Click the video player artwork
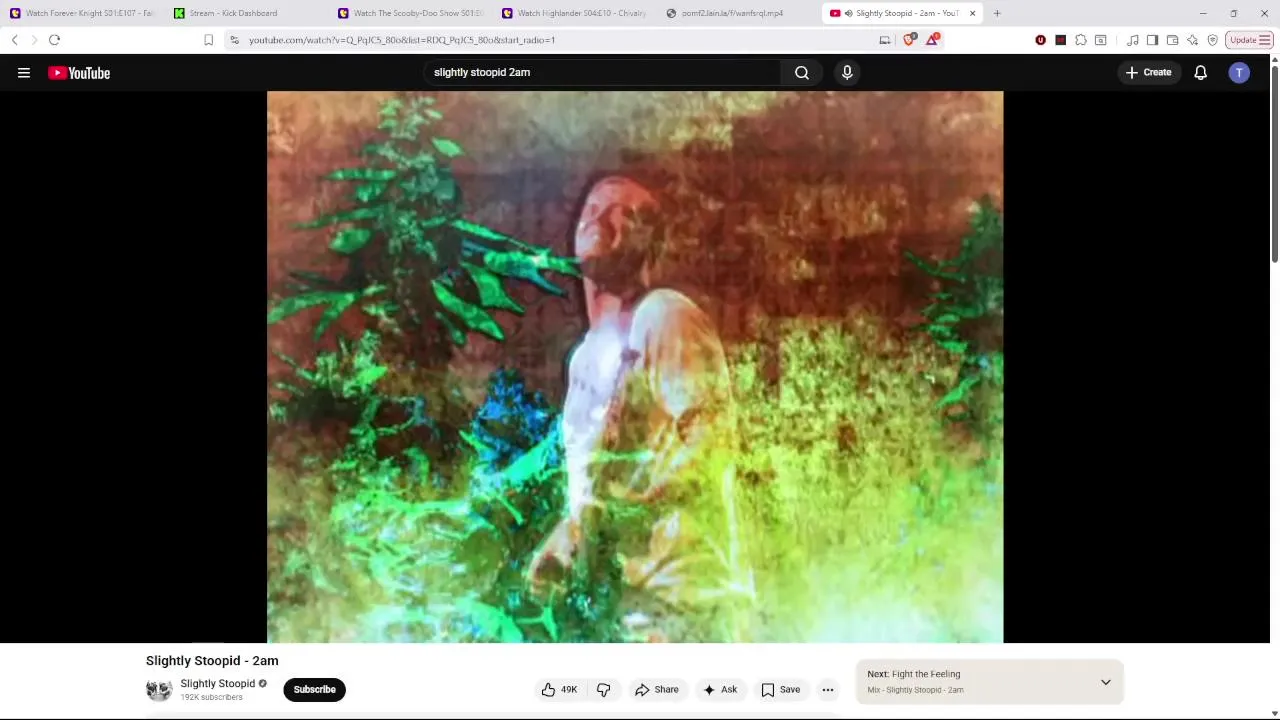This screenshot has width=1280, height=720. [x=635, y=367]
